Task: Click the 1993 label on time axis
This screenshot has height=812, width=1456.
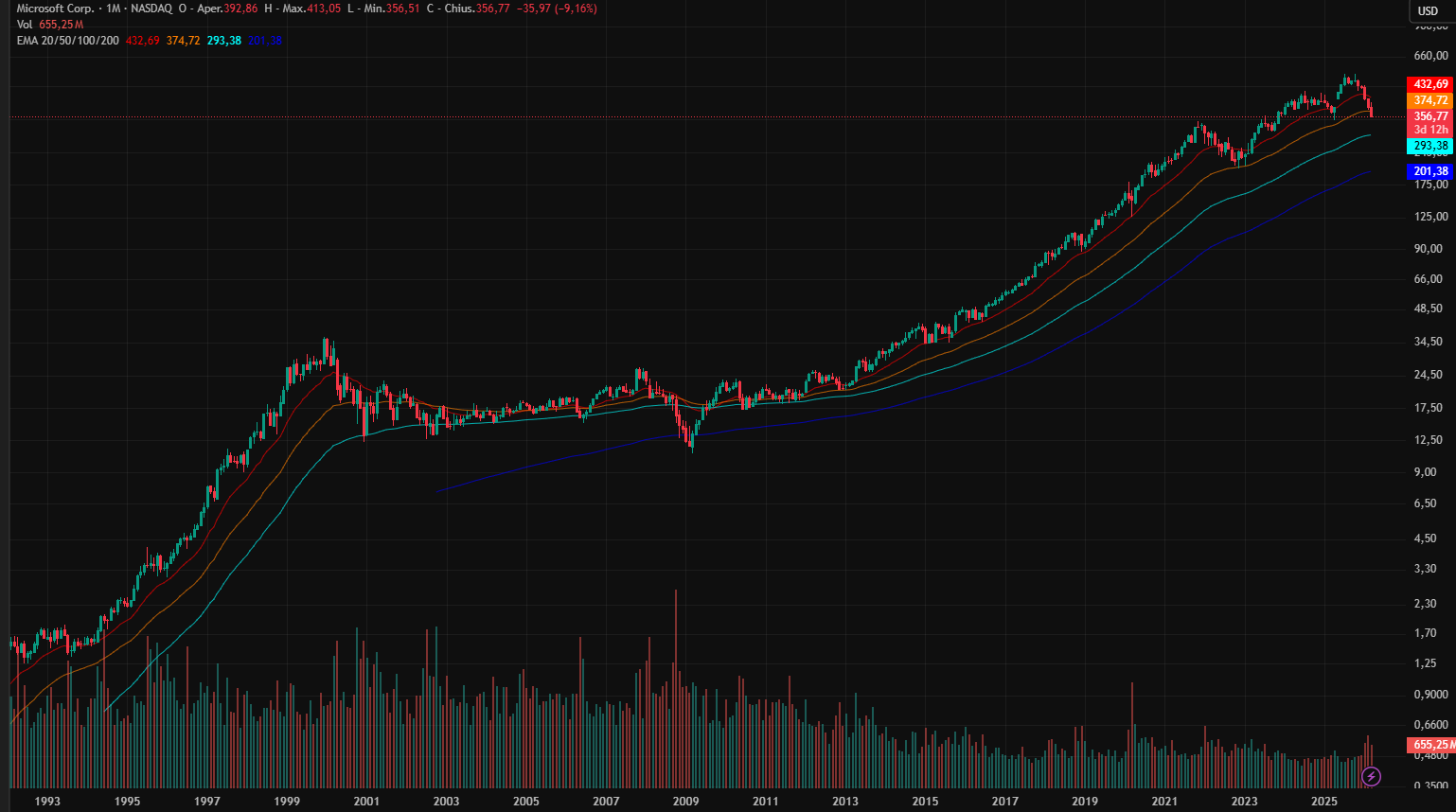Action: pos(47,802)
